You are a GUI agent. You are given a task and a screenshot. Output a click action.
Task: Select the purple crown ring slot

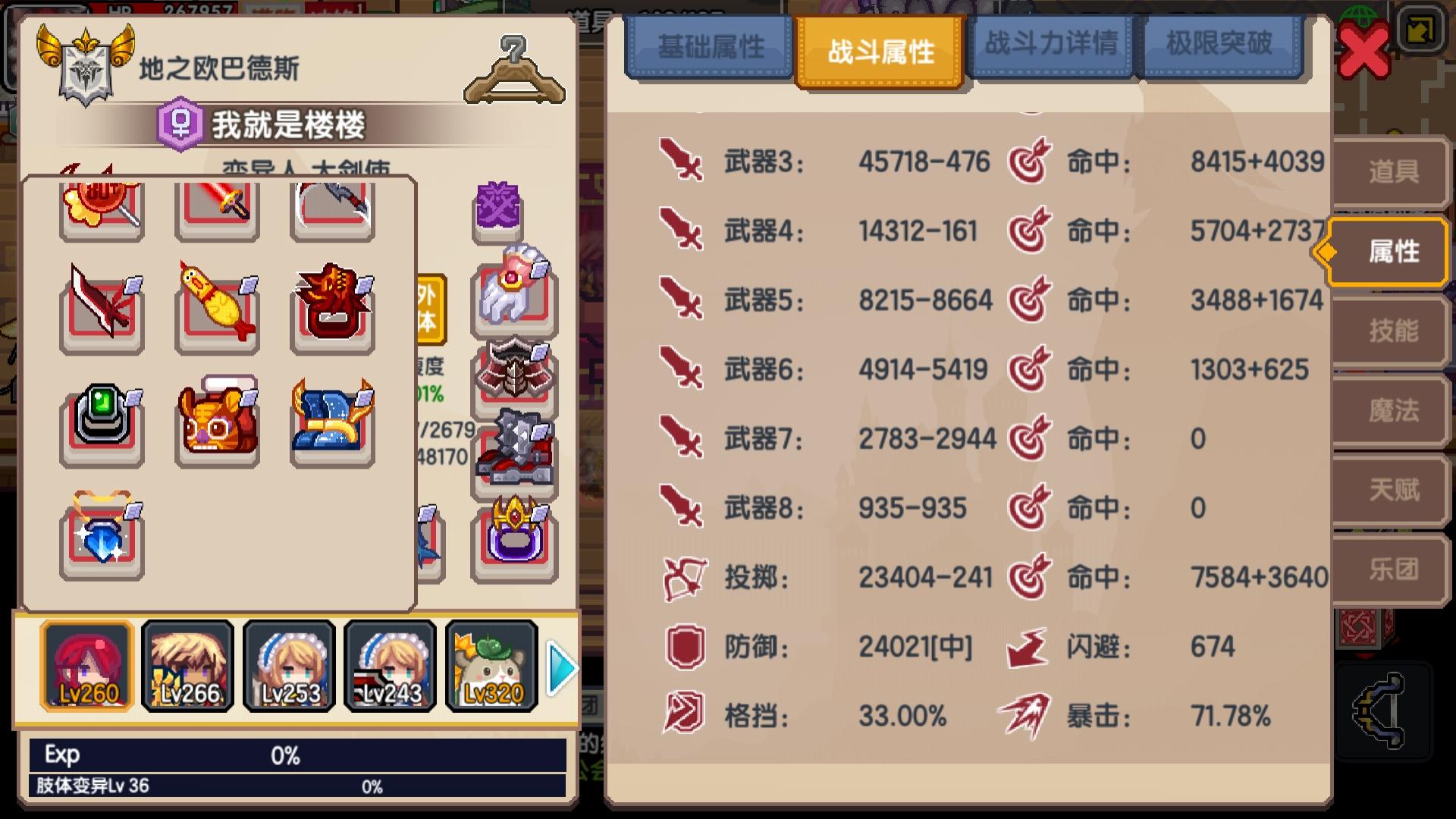pyautogui.click(x=514, y=538)
